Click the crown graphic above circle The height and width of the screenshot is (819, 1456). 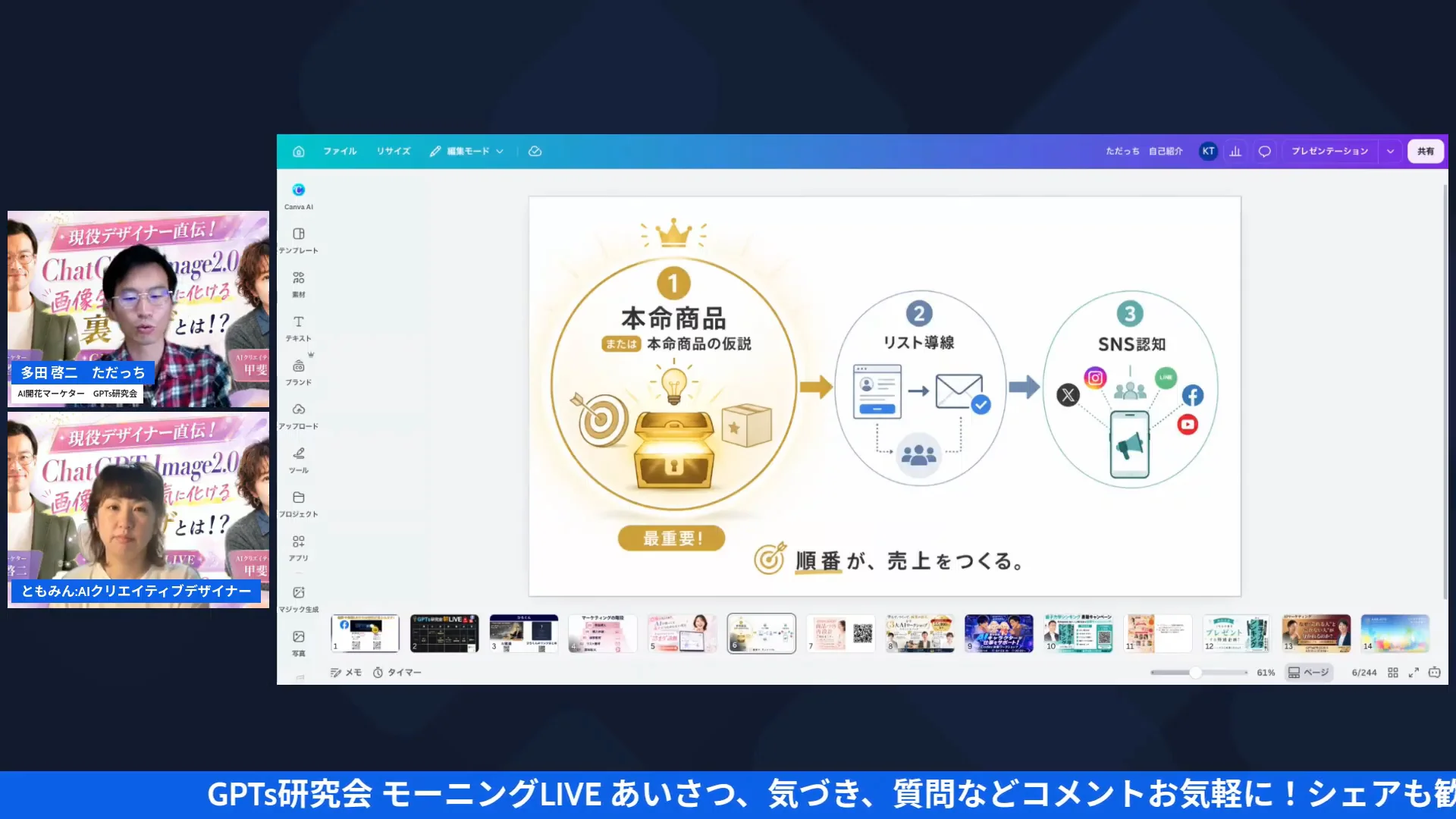click(x=673, y=234)
